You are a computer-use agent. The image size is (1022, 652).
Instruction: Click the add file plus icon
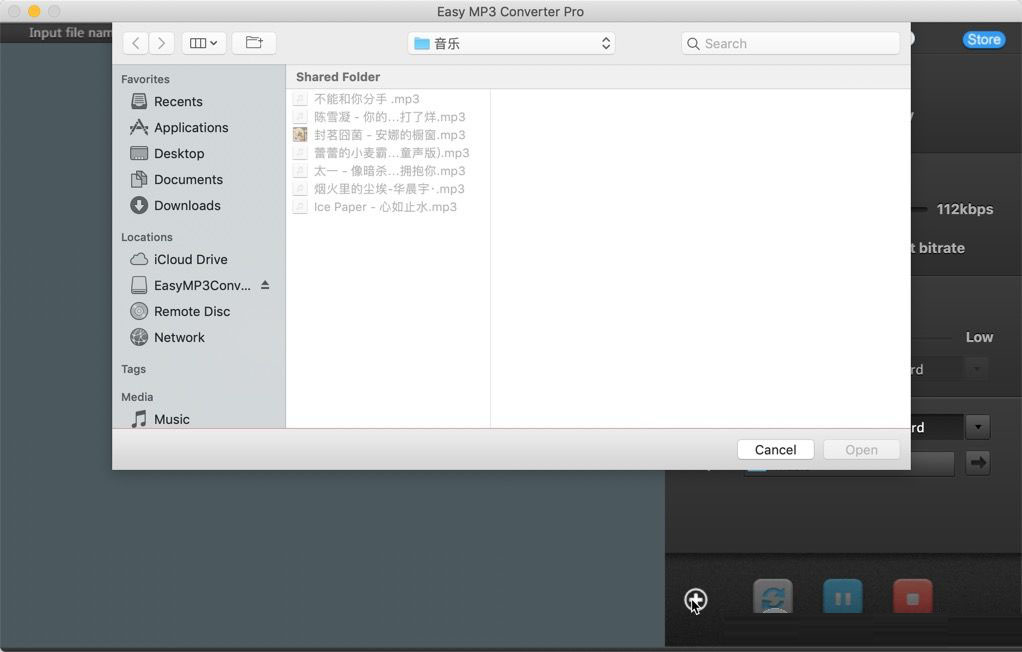[695, 599]
